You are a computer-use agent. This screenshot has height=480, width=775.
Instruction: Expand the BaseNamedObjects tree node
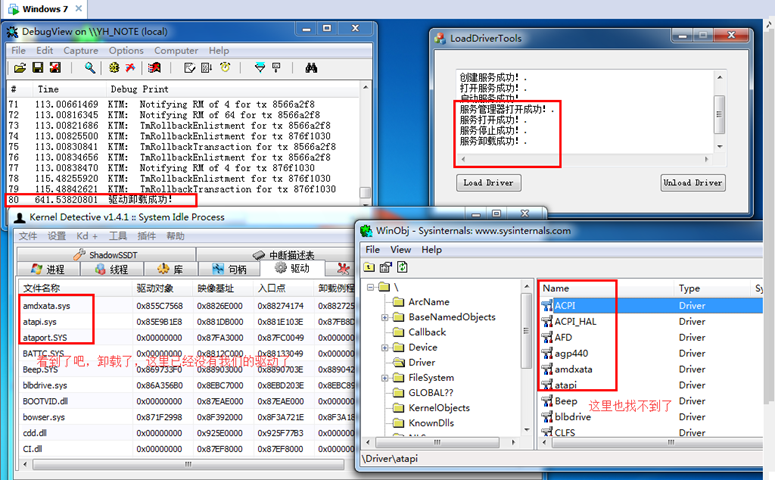click(385, 317)
